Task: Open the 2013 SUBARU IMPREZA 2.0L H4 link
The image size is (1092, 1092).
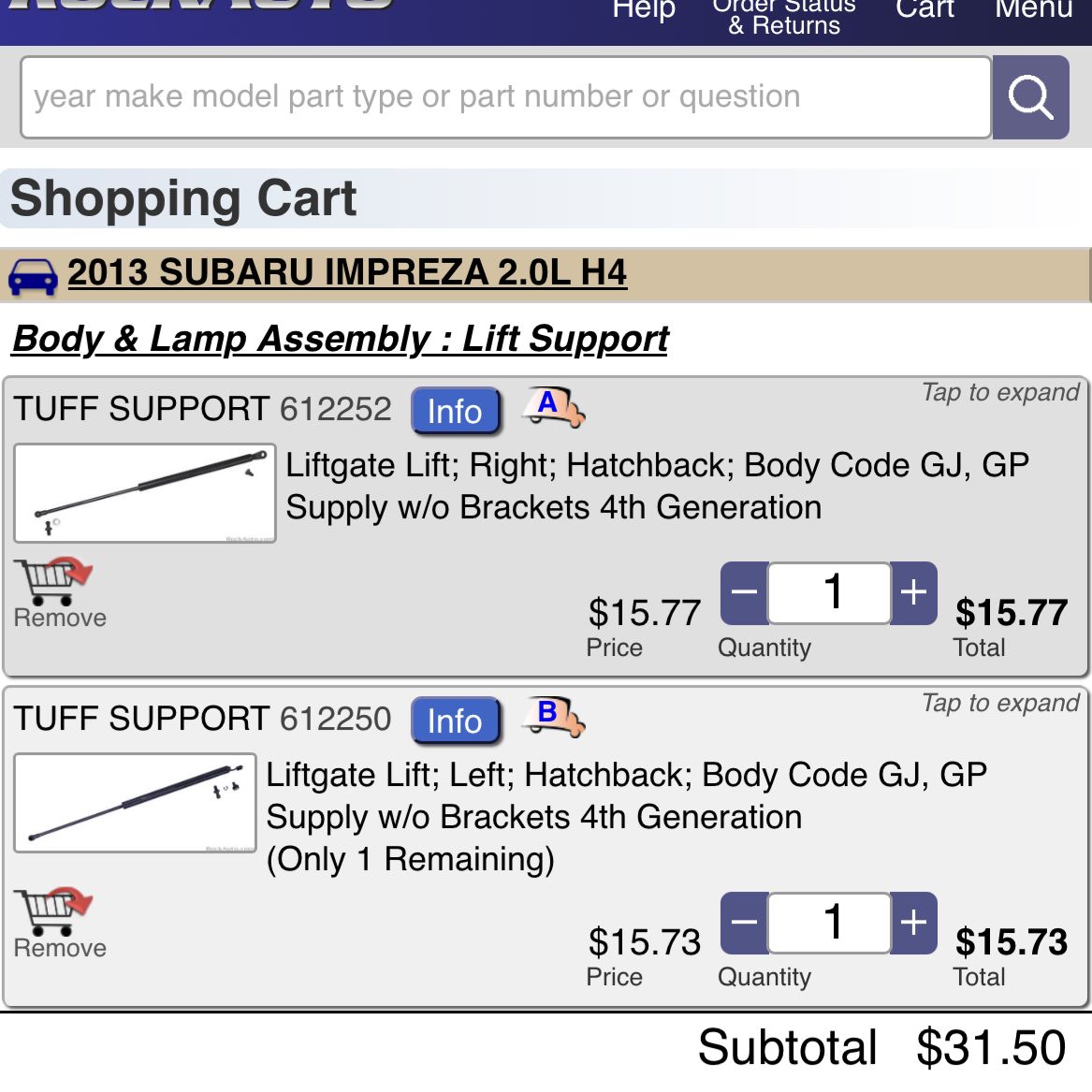Action: click(347, 273)
